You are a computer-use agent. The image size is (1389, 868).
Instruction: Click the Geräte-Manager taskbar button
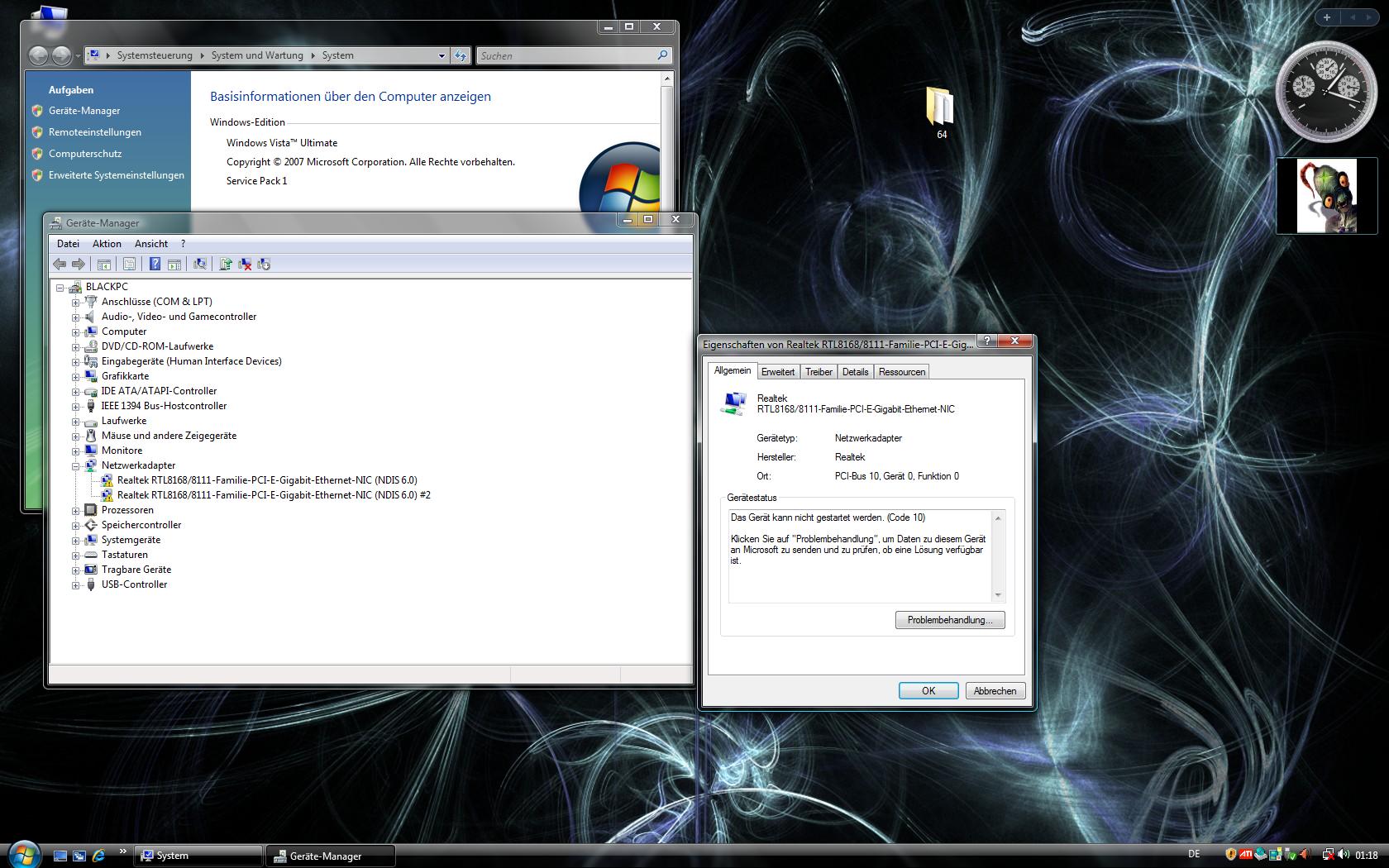coord(332,856)
